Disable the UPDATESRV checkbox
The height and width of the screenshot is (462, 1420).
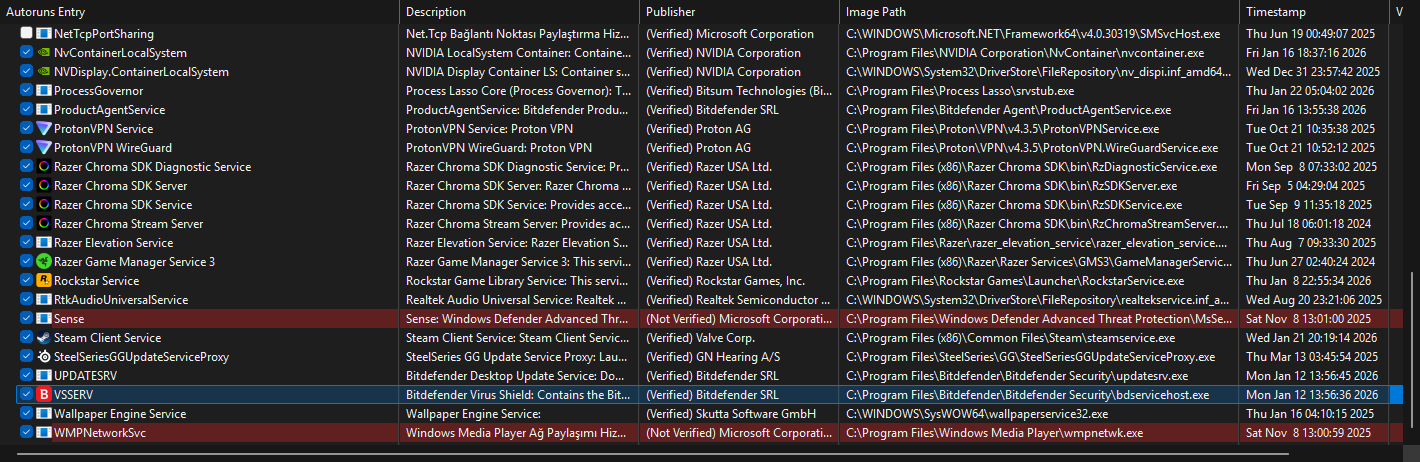(x=26, y=376)
